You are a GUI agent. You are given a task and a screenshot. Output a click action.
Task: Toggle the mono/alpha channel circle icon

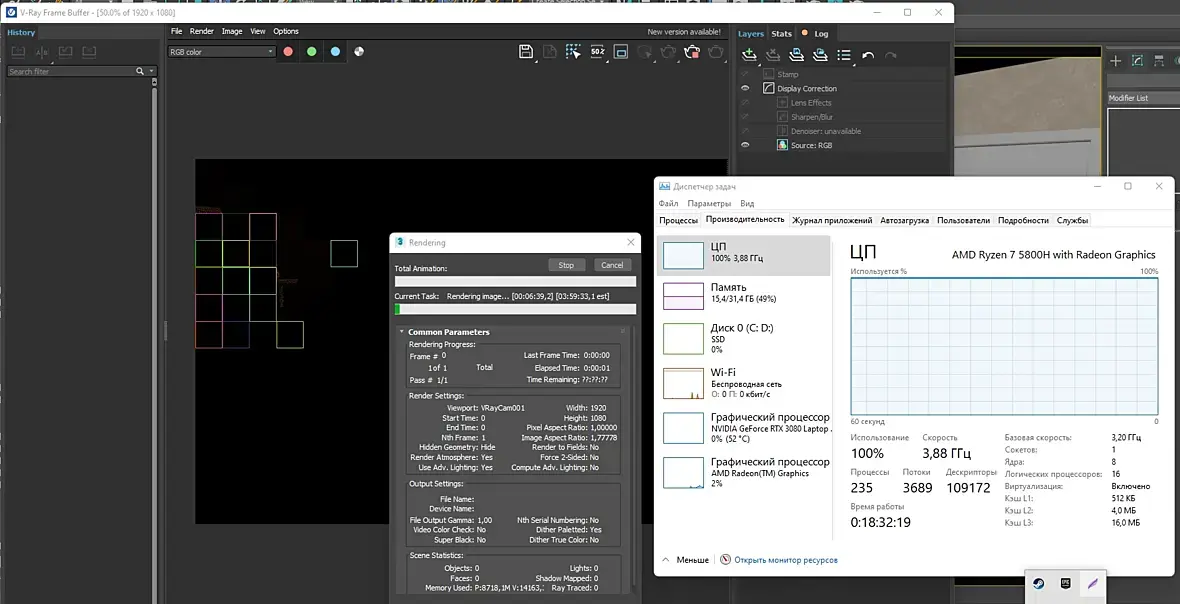359,52
